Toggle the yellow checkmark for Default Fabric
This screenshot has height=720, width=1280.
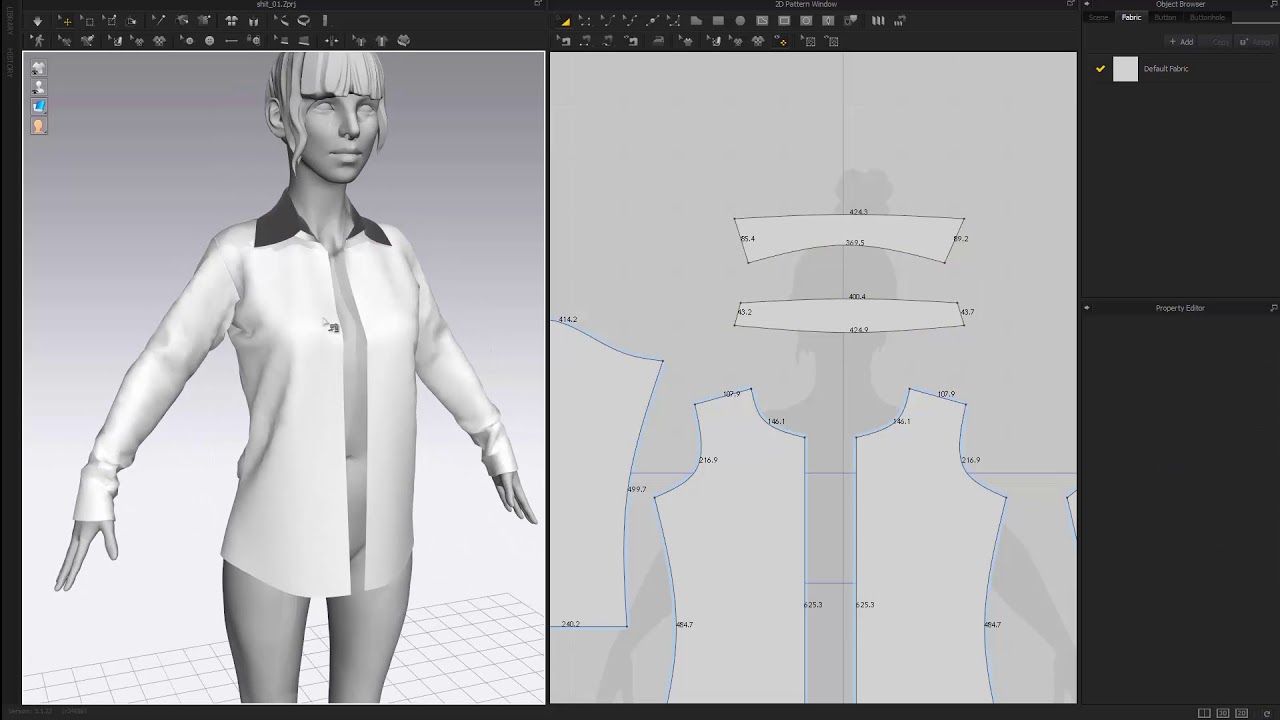click(x=1100, y=69)
